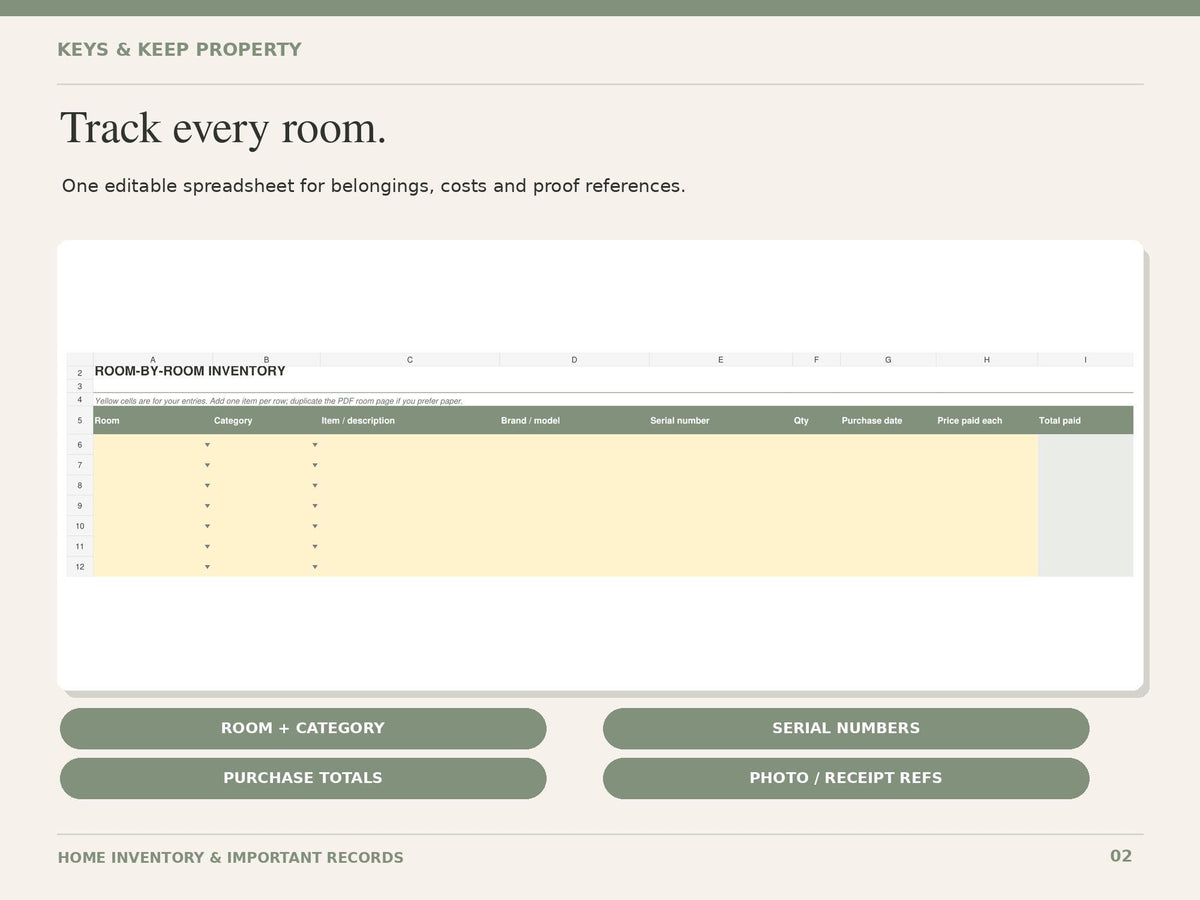
Task: Click the ROOM + CATEGORY pill button
Action: coord(303,728)
